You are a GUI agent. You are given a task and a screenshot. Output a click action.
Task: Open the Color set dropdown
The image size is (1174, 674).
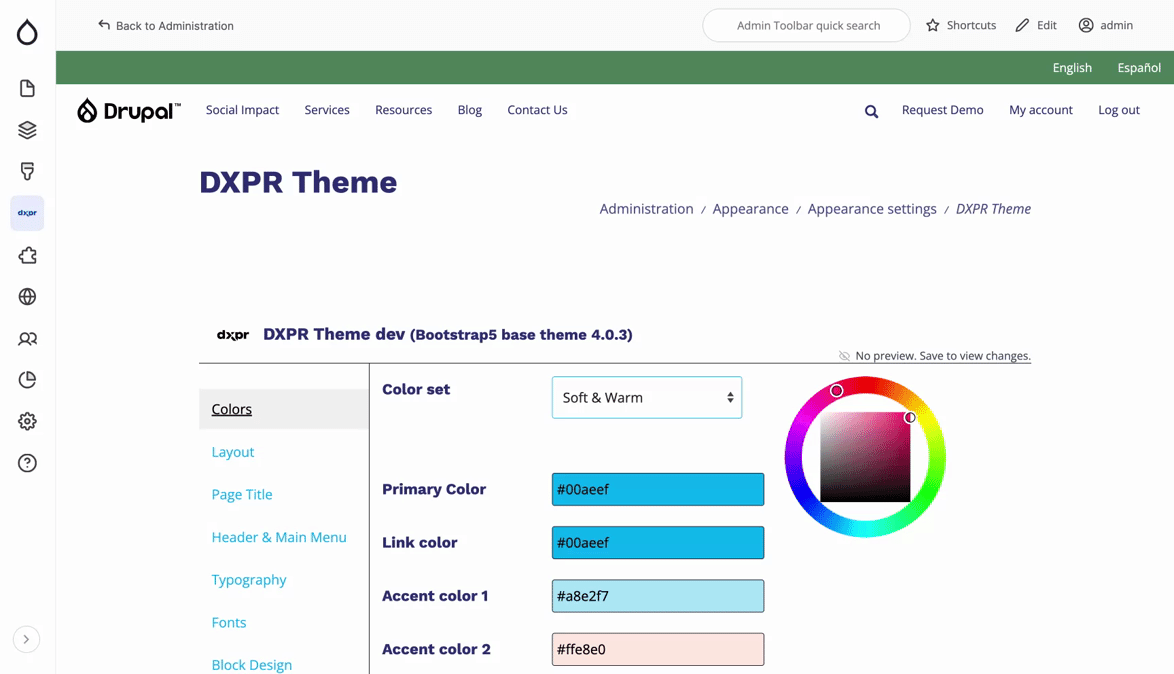[646, 397]
